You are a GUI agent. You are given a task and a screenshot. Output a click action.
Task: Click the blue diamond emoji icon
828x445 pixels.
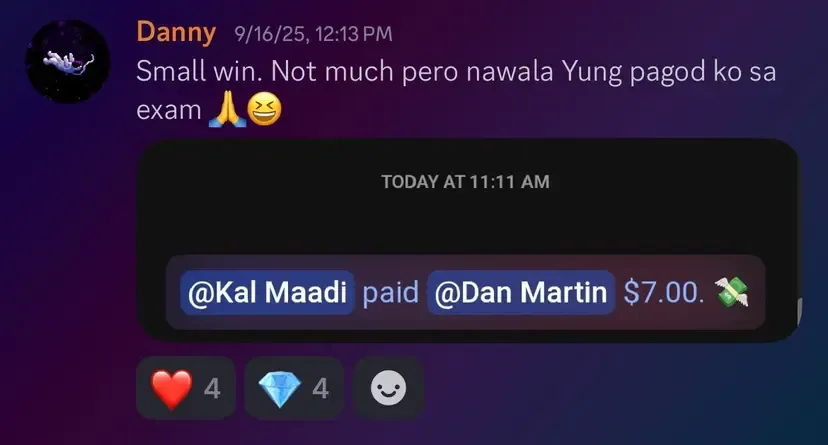[x=280, y=389]
